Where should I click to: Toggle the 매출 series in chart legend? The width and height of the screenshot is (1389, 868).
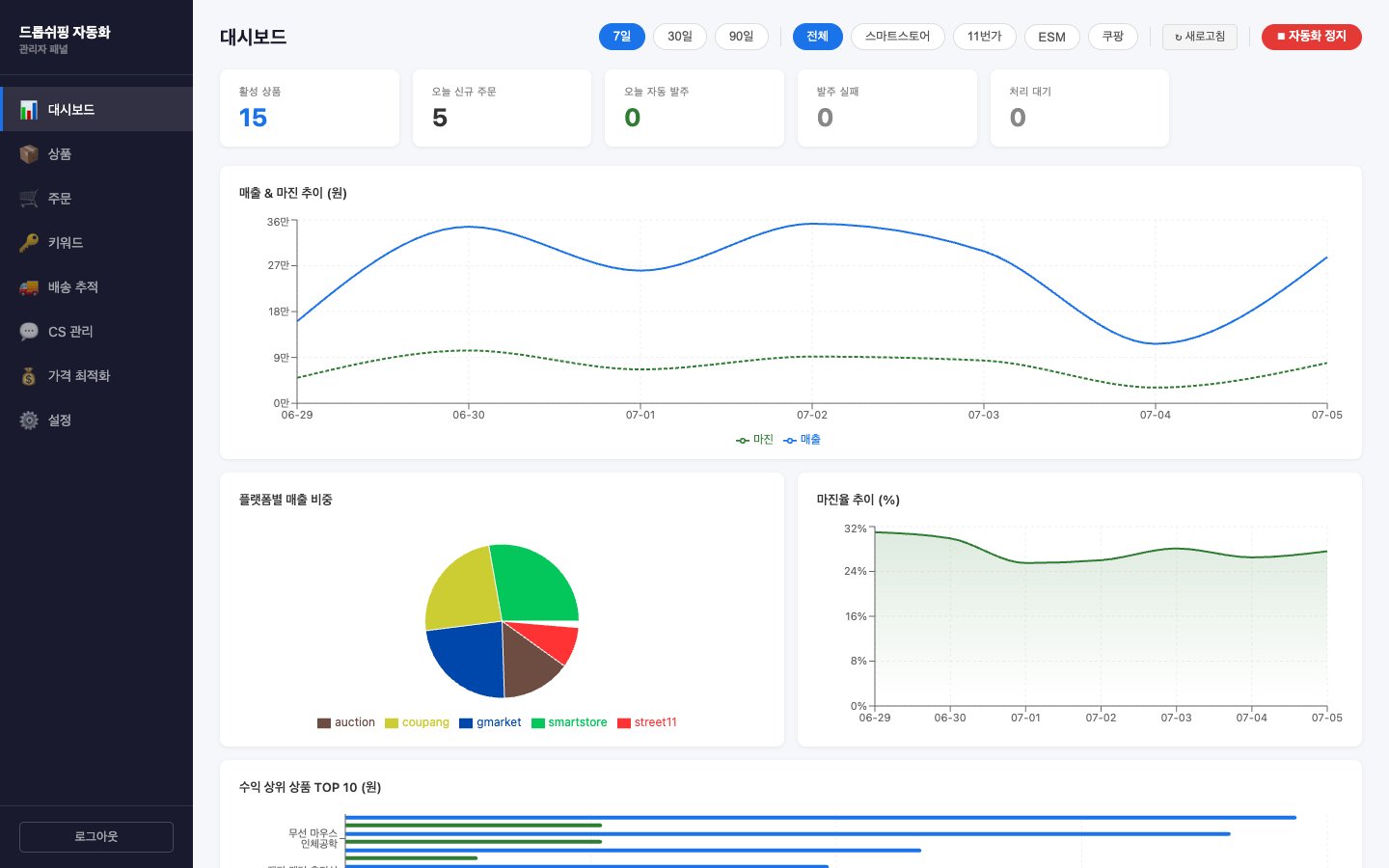click(802, 440)
